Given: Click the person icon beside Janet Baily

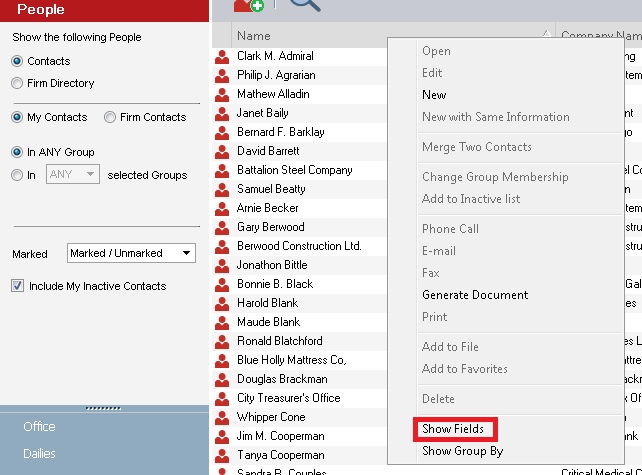Looking at the screenshot, I should (x=222, y=114).
